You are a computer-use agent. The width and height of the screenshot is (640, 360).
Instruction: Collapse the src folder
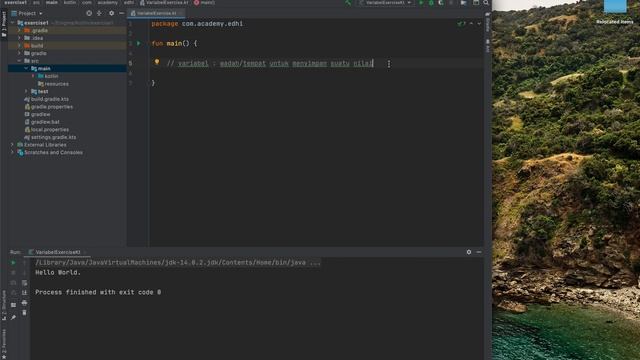19,61
